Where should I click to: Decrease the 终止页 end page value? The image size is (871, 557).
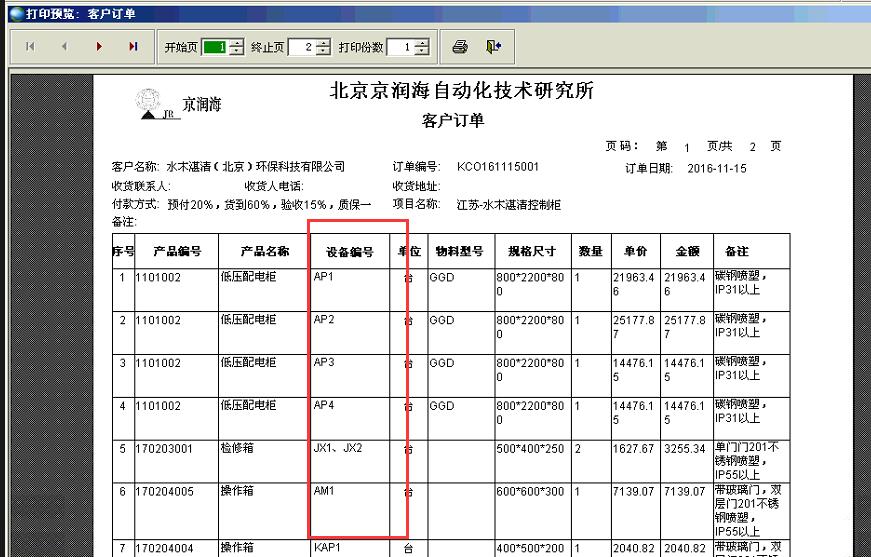pos(323,52)
